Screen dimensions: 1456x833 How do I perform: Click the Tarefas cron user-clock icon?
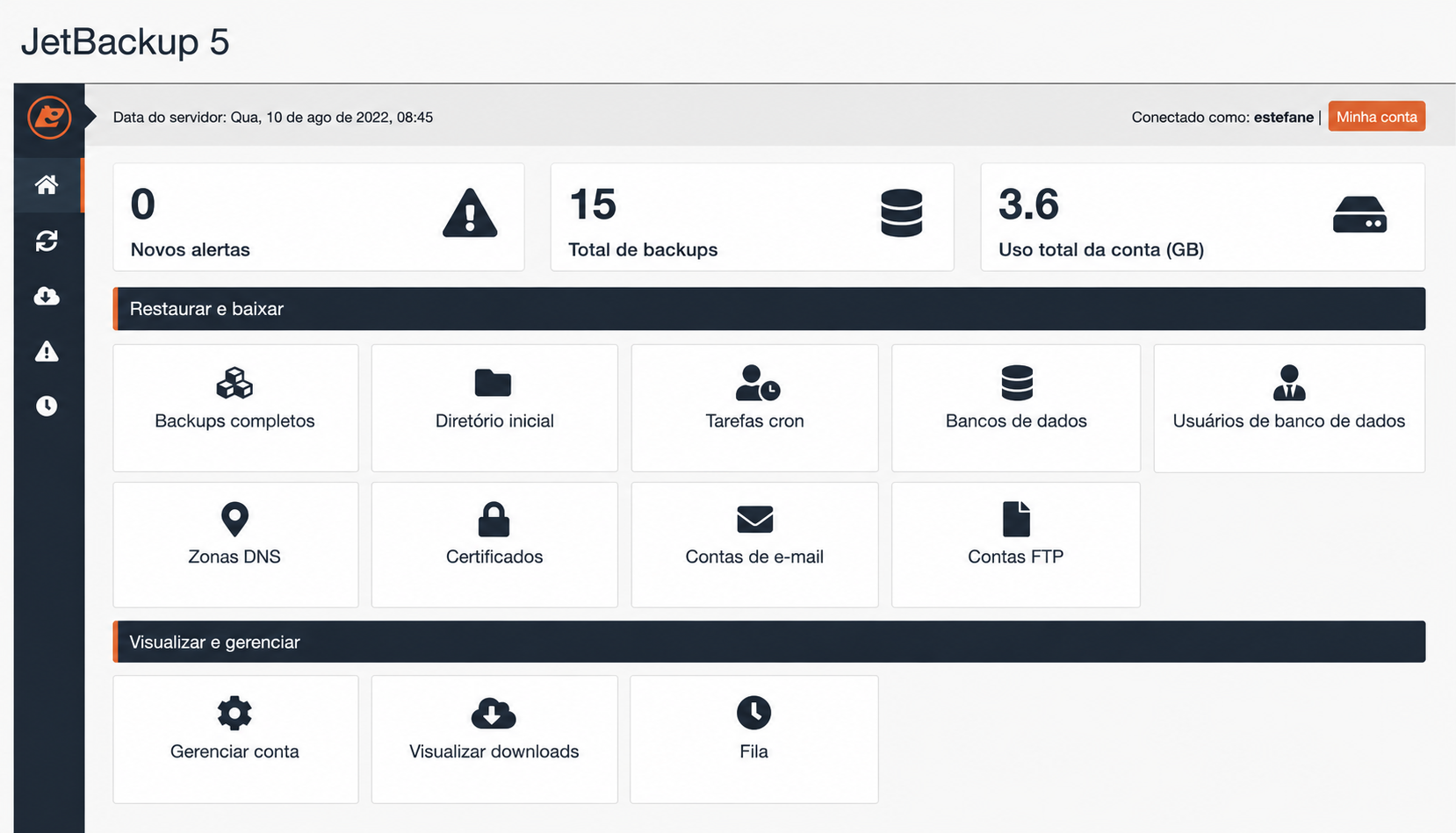click(757, 383)
